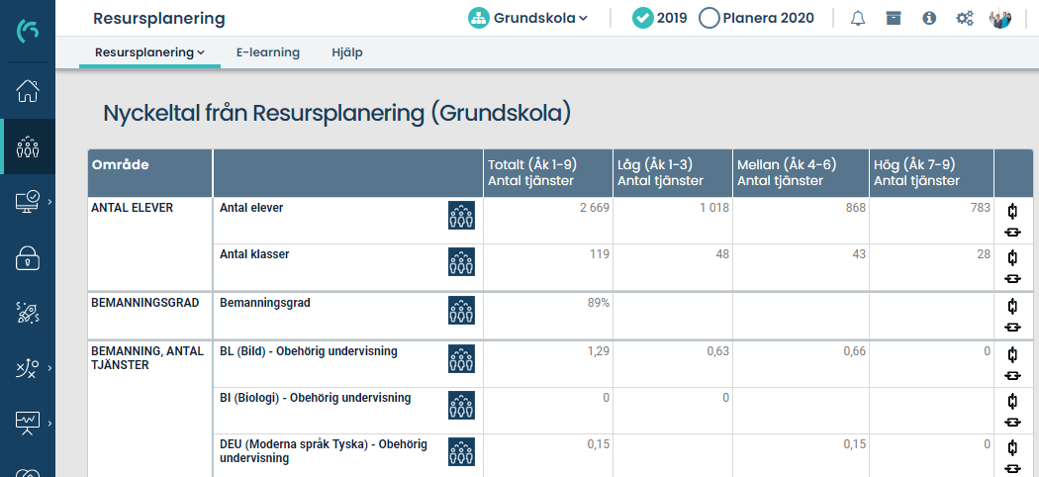Click the vertical chain icon in DEU Tyska row
The image size is (1039, 477).
(x=1012, y=448)
